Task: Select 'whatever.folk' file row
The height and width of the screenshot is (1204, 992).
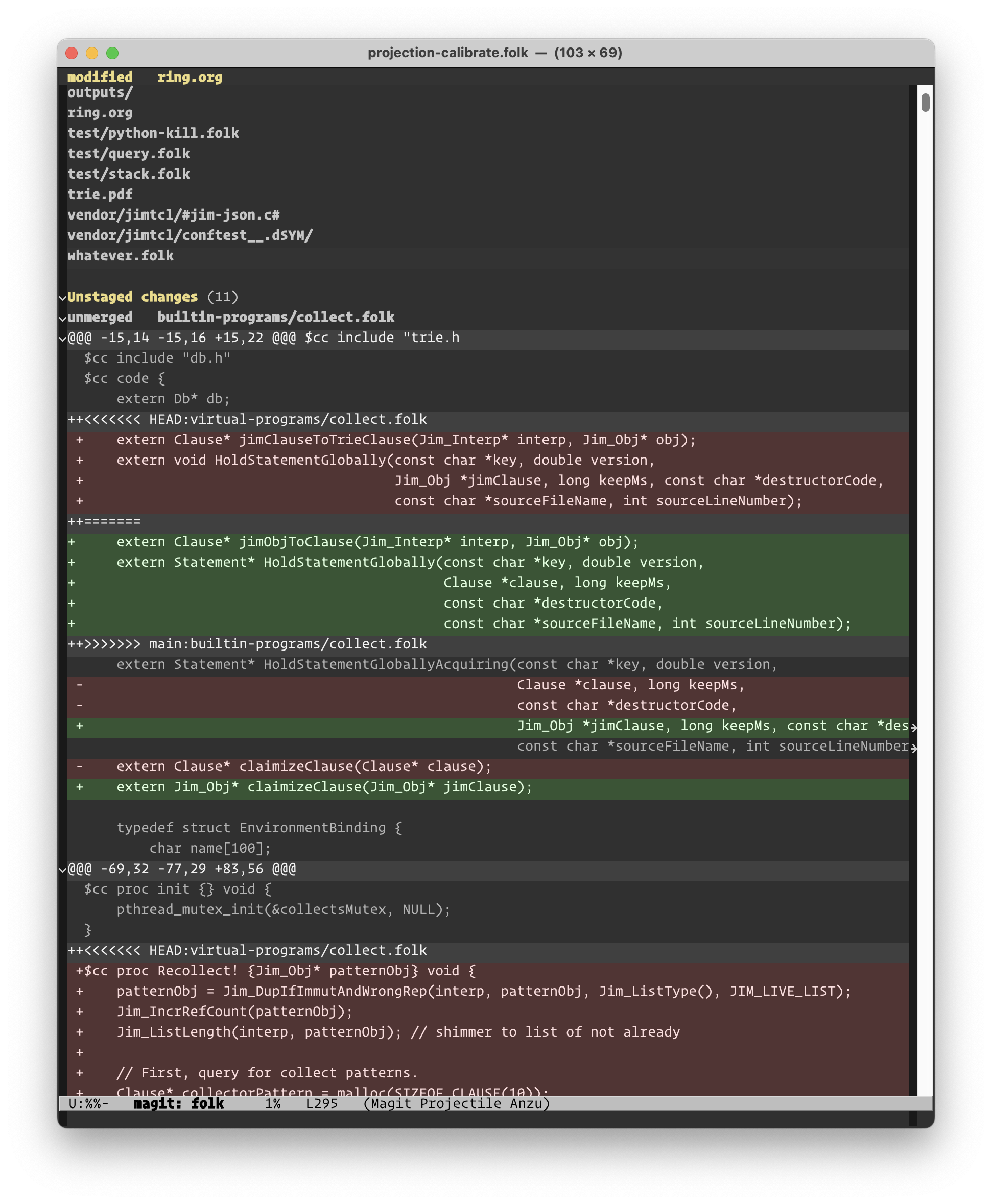Action: (x=121, y=255)
